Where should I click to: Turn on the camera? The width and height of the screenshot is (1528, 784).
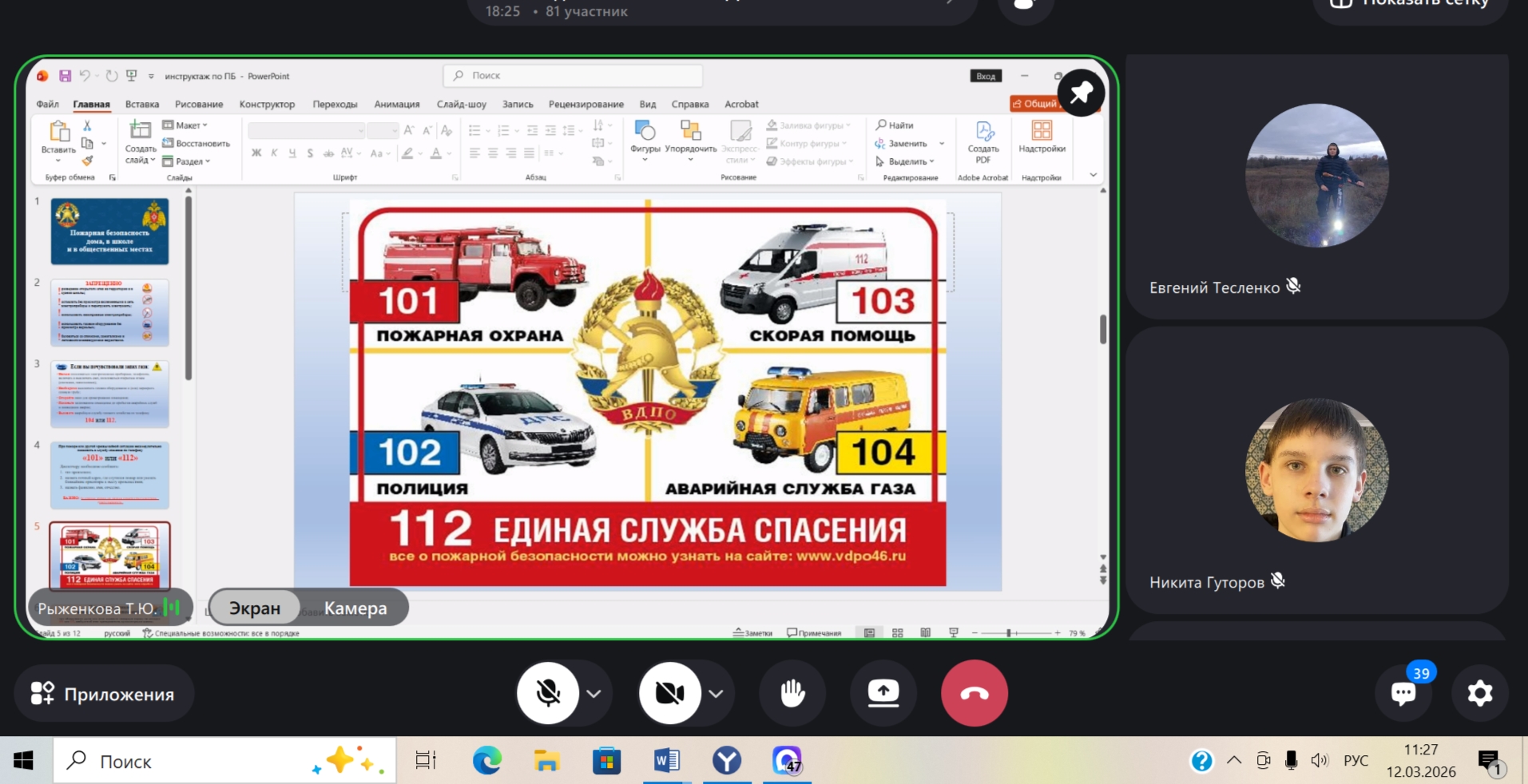669,693
